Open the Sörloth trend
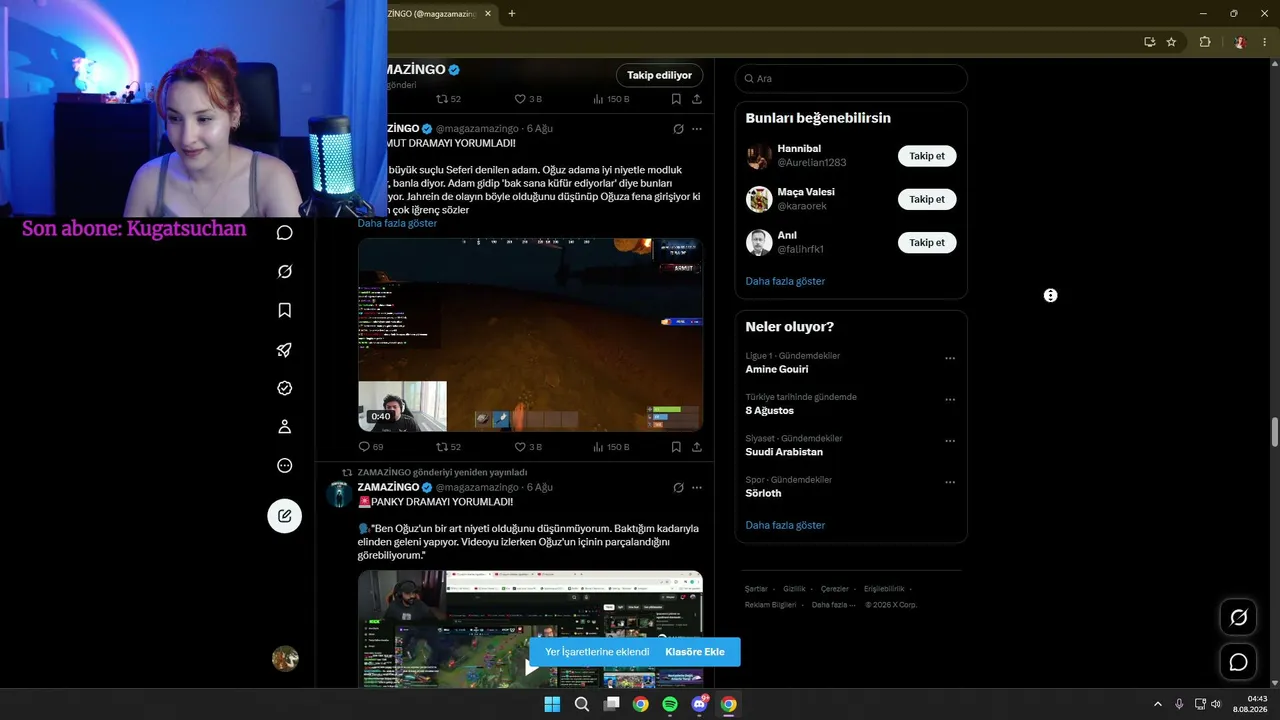Image resolution: width=1280 pixels, height=720 pixels. 763,493
